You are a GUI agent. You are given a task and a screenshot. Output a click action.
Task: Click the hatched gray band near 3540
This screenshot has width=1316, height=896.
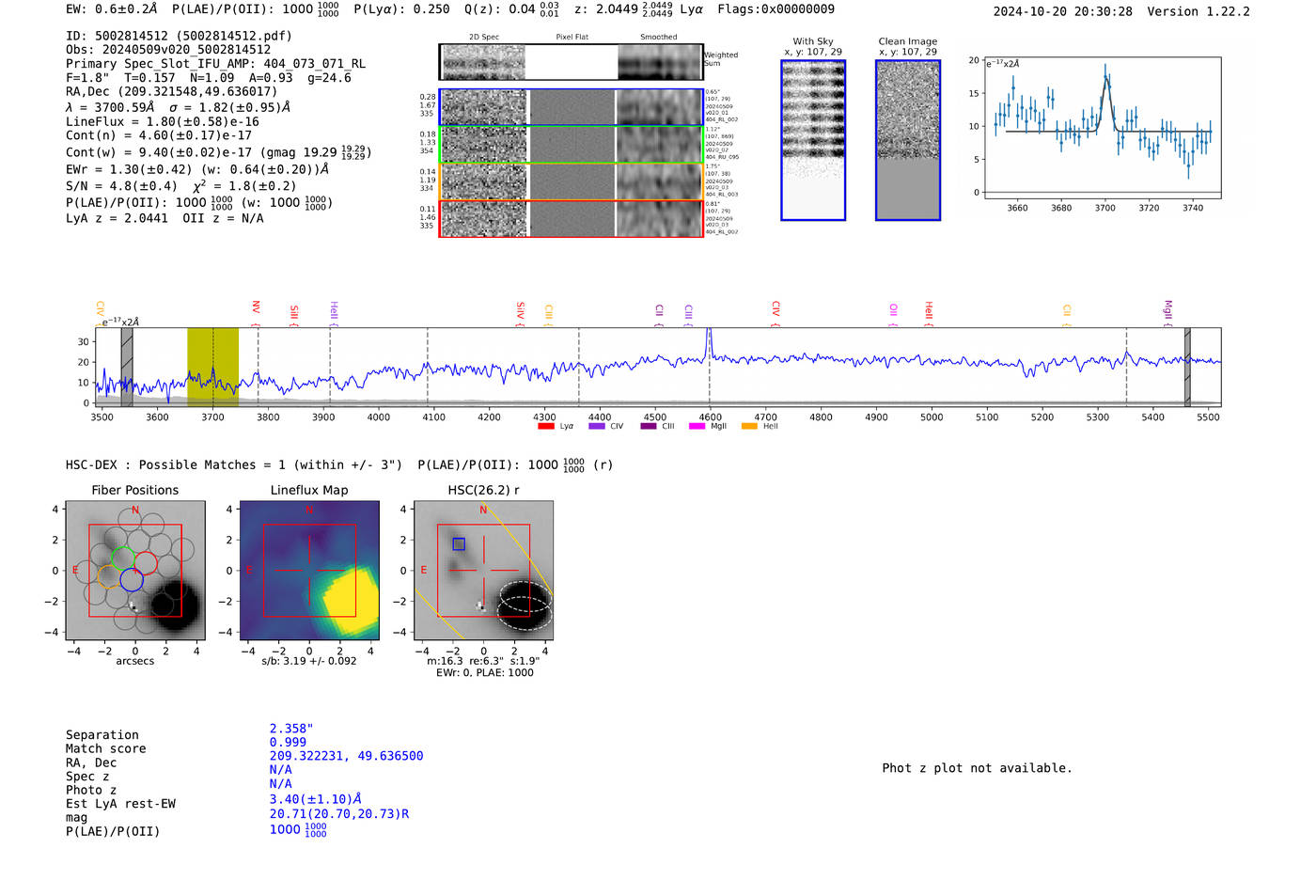tap(127, 367)
